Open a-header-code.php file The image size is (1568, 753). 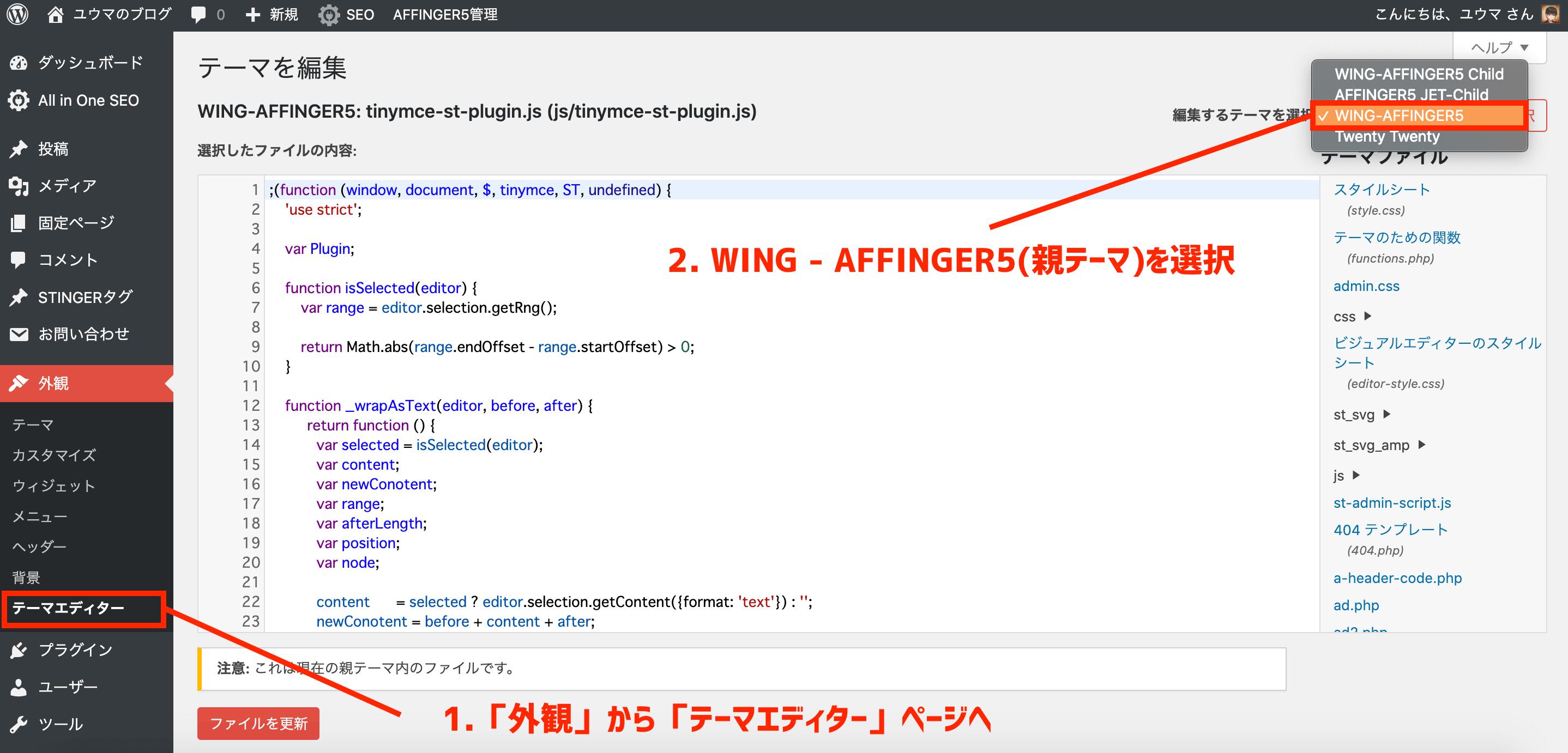tap(1397, 578)
